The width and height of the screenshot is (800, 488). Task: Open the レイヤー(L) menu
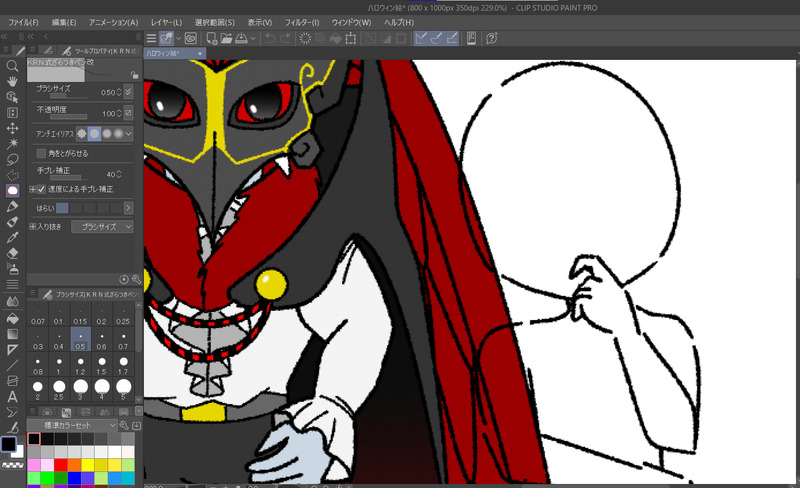[166, 22]
